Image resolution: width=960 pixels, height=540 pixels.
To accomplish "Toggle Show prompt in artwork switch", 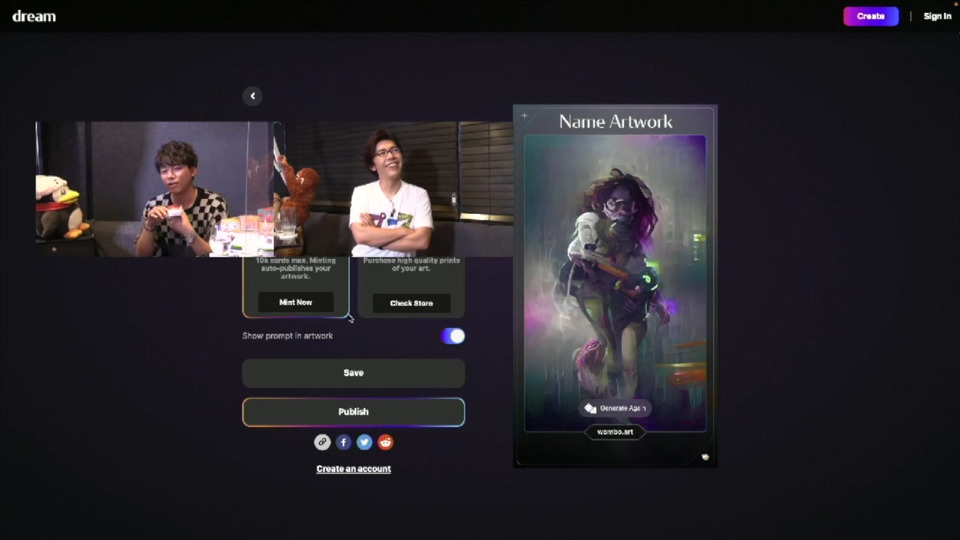I will pos(453,336).
